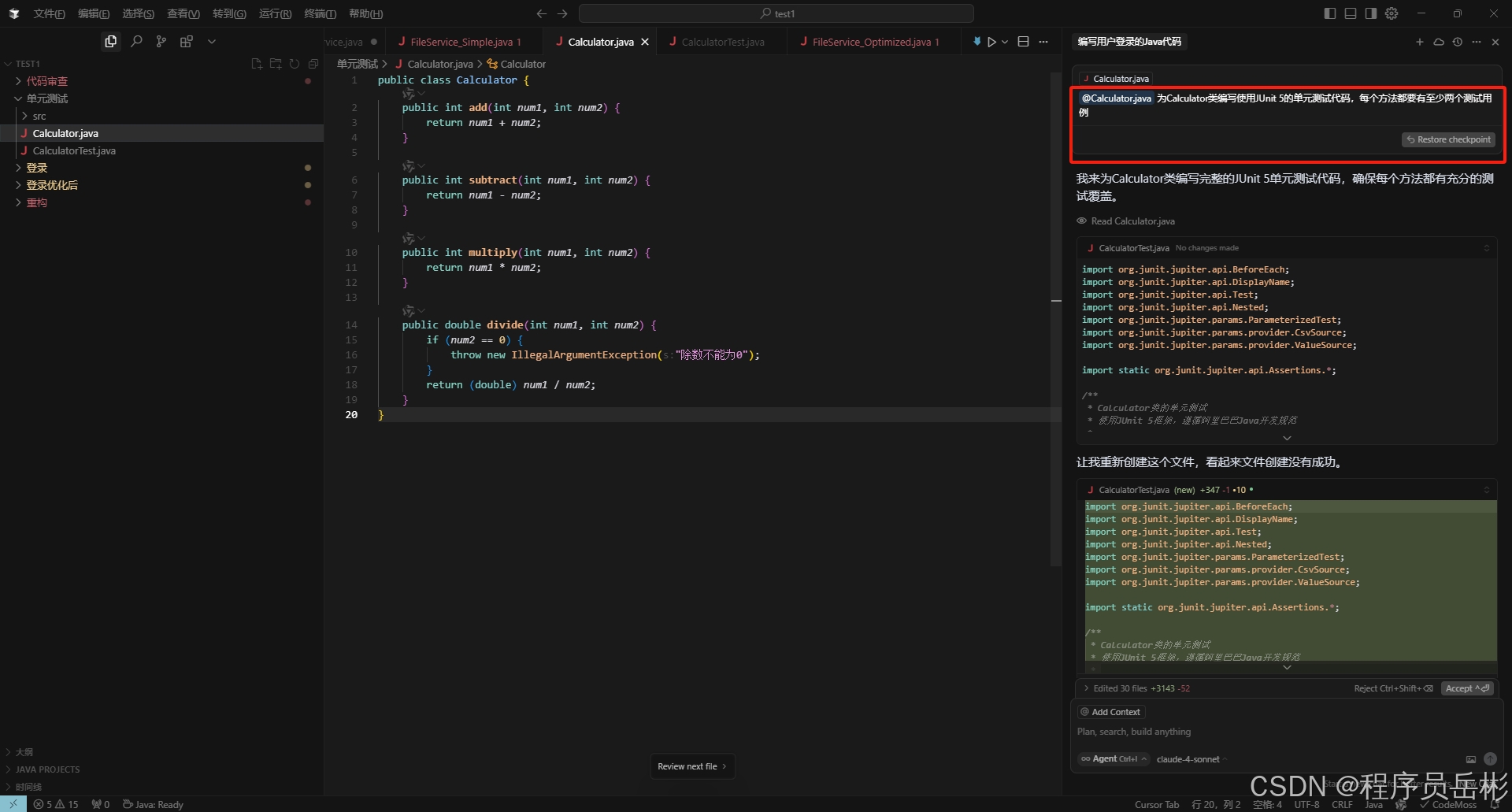Viewport: 1512px width, 812px height.
Task: Click New Folder icon in explorer header
Action: pos(276,64)
